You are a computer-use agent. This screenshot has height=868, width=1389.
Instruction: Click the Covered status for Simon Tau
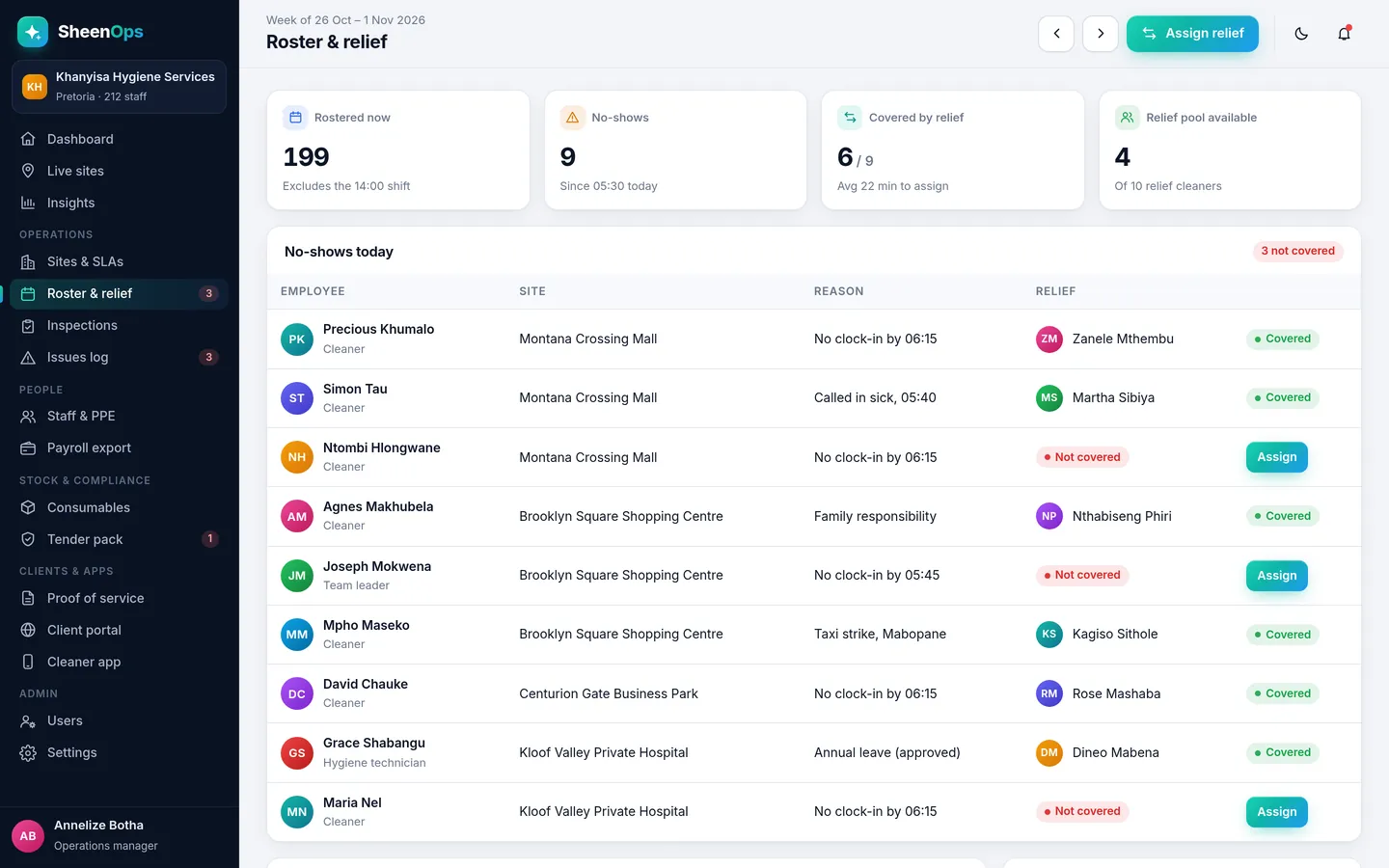click(1282, 397)
